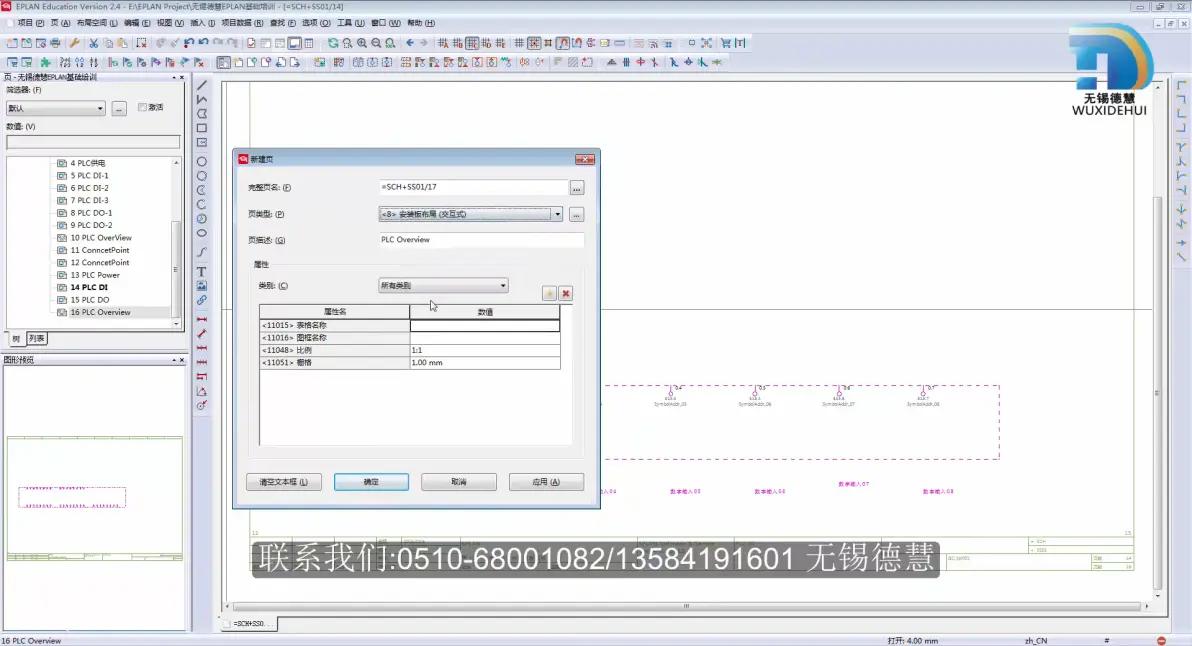Open the 帮助 (H) menu

tap(421, 23)
